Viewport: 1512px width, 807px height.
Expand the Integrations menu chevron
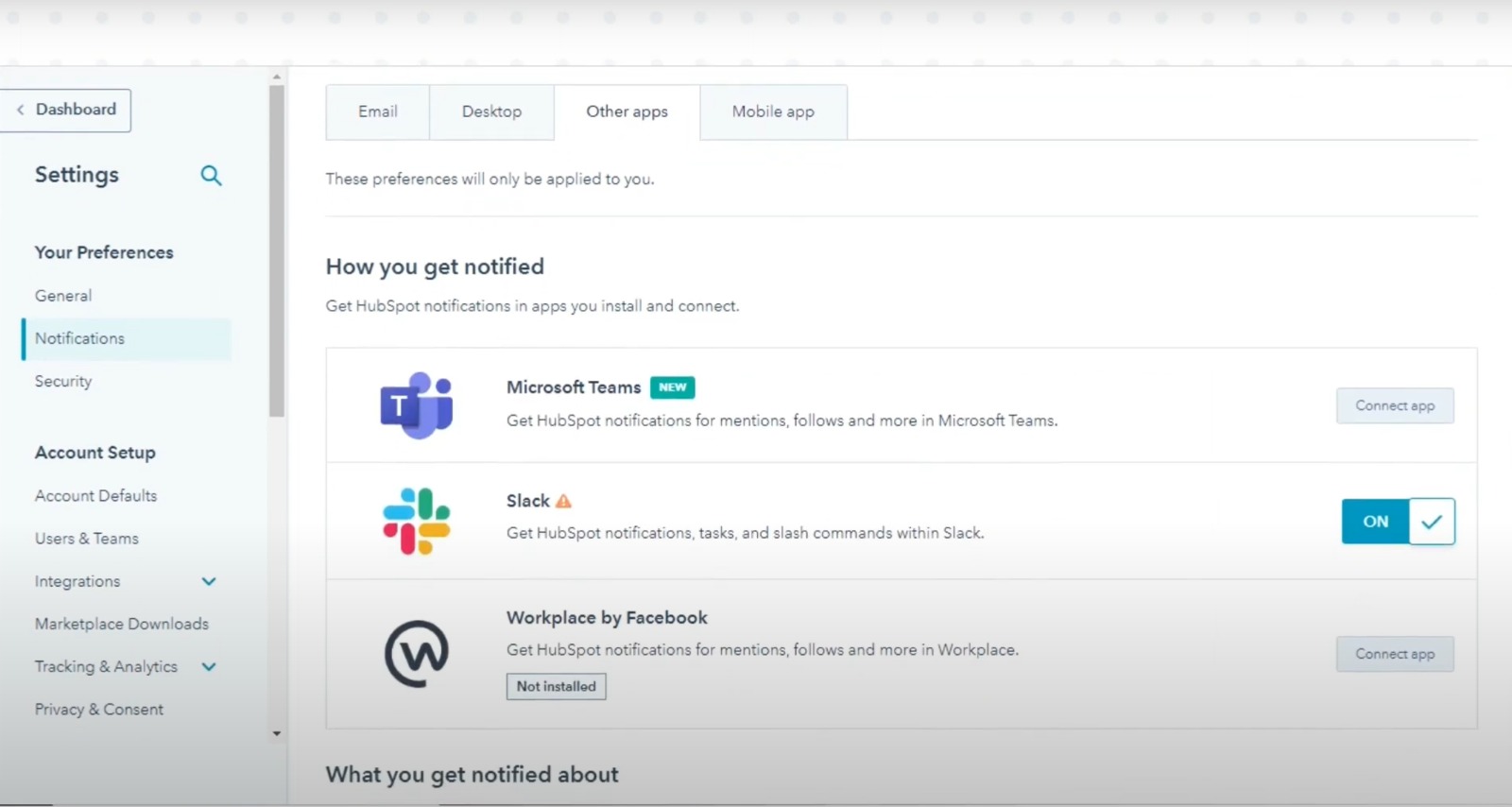pos(209,581)
